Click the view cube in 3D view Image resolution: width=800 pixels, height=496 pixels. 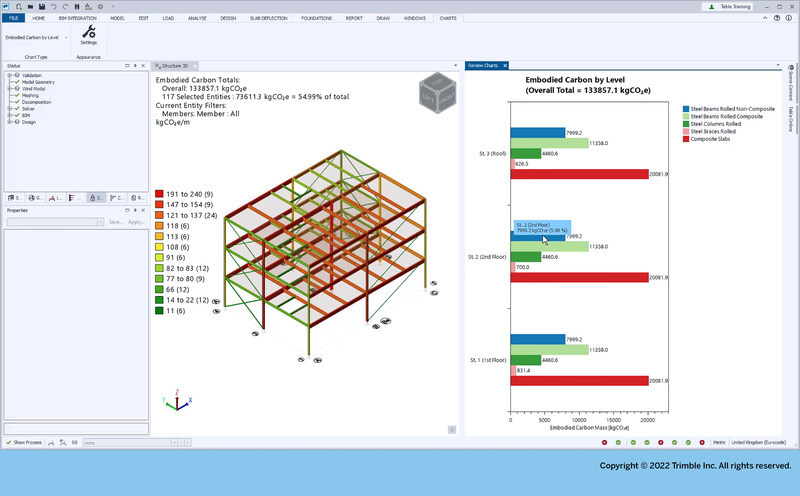(x=437, y=93)
